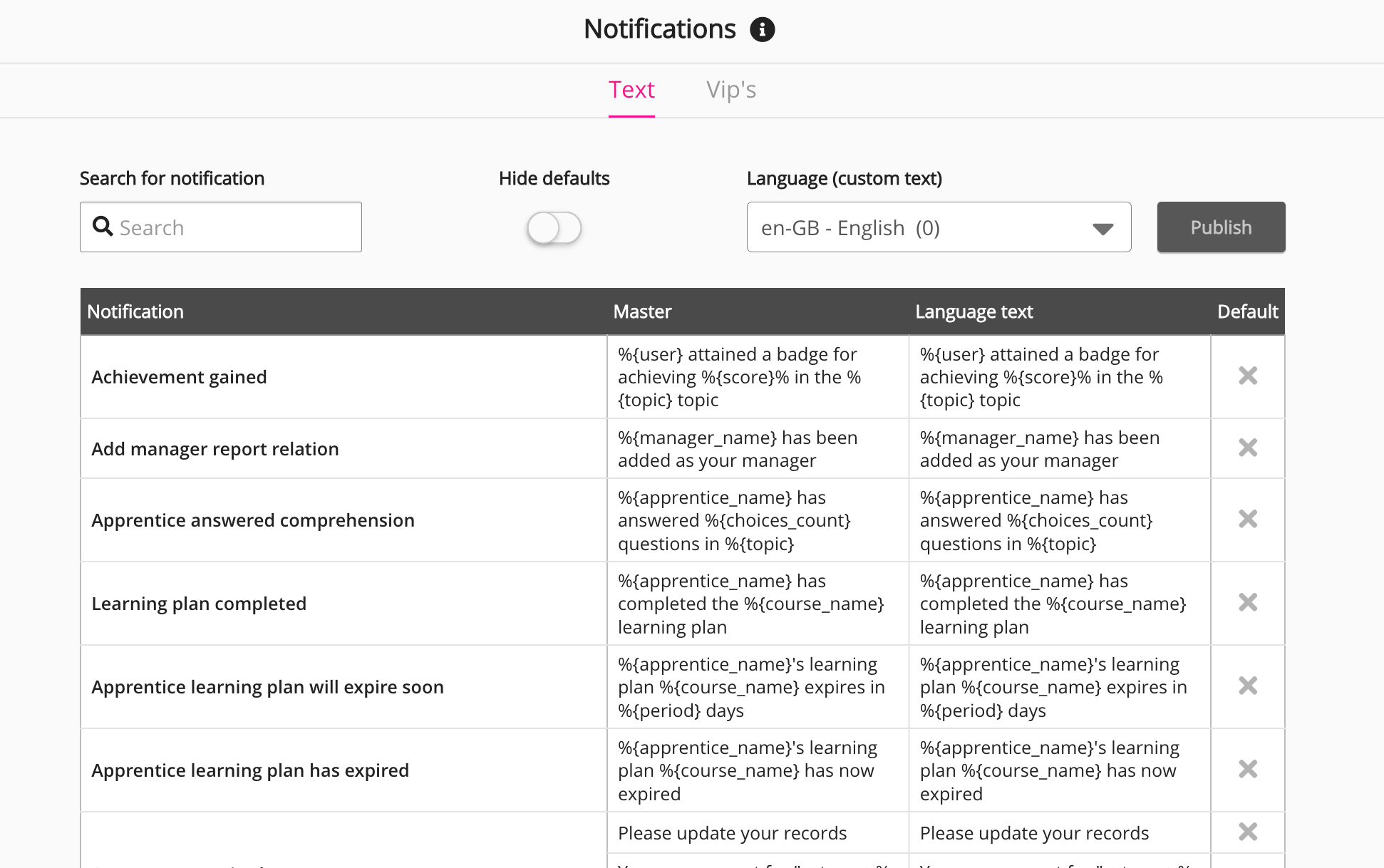Switch to the Text tab
This screenshot has width=1384, height=868.
631,91
